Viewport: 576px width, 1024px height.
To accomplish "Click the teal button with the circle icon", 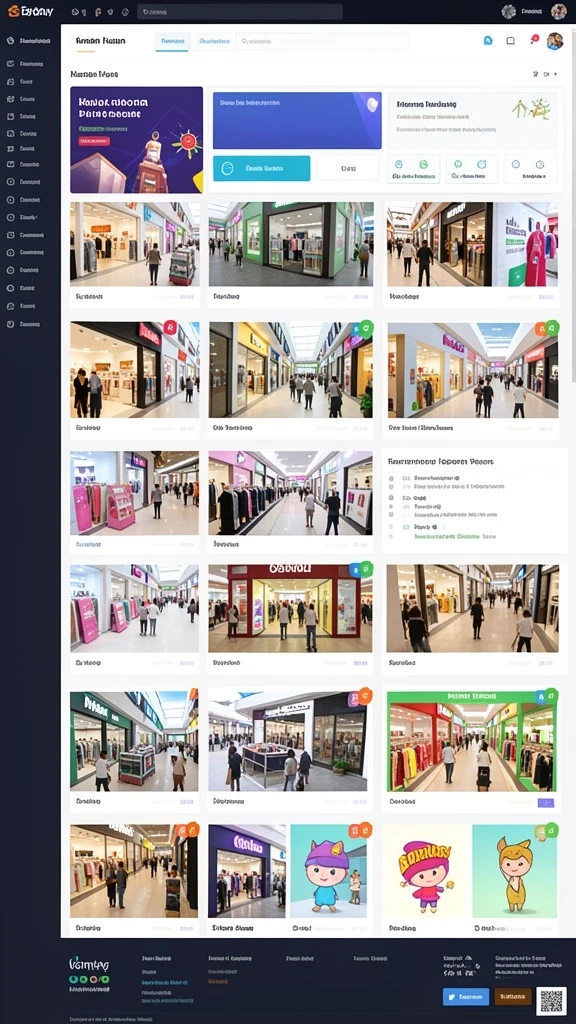I will 261,168.
